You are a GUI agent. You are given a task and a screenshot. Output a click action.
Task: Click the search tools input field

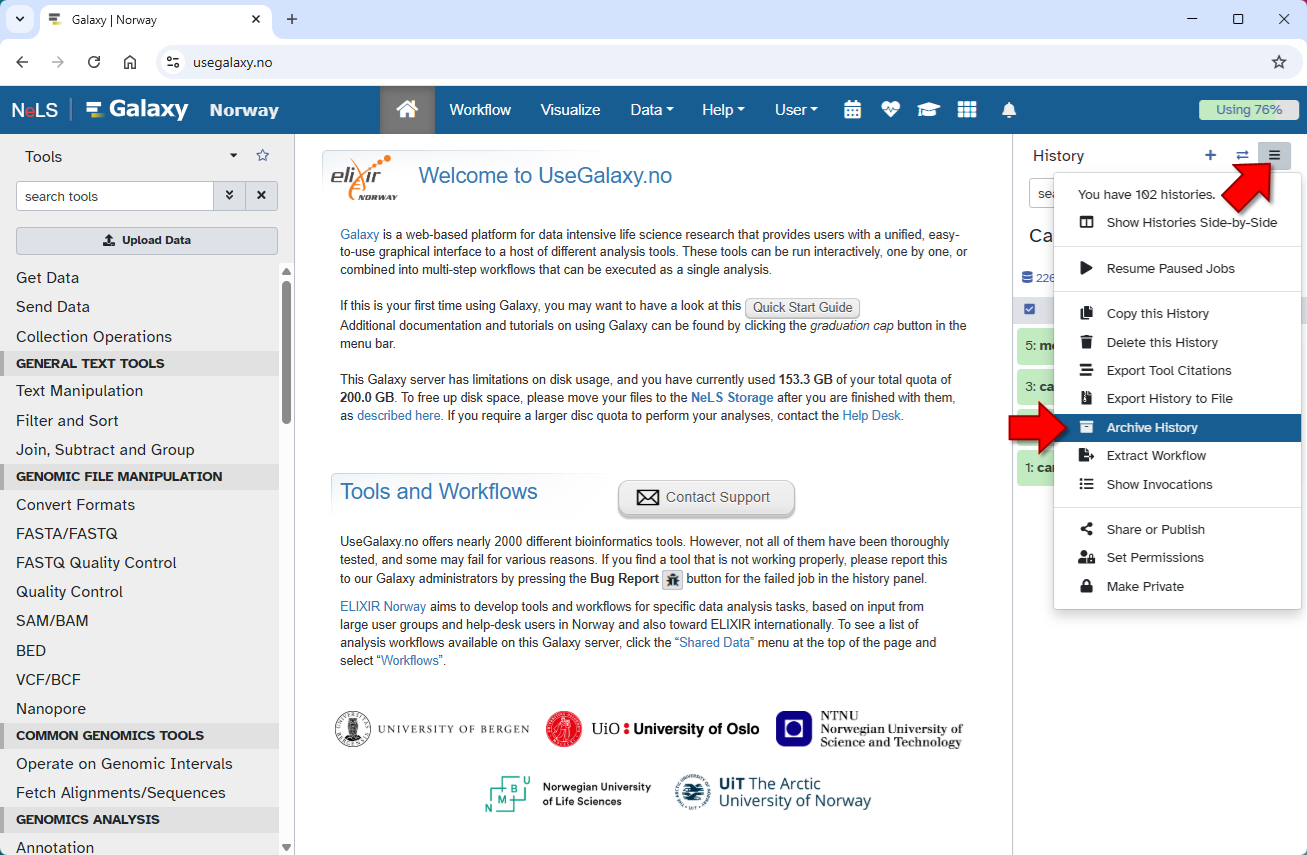pyautogui.click(x=115, y=196)
